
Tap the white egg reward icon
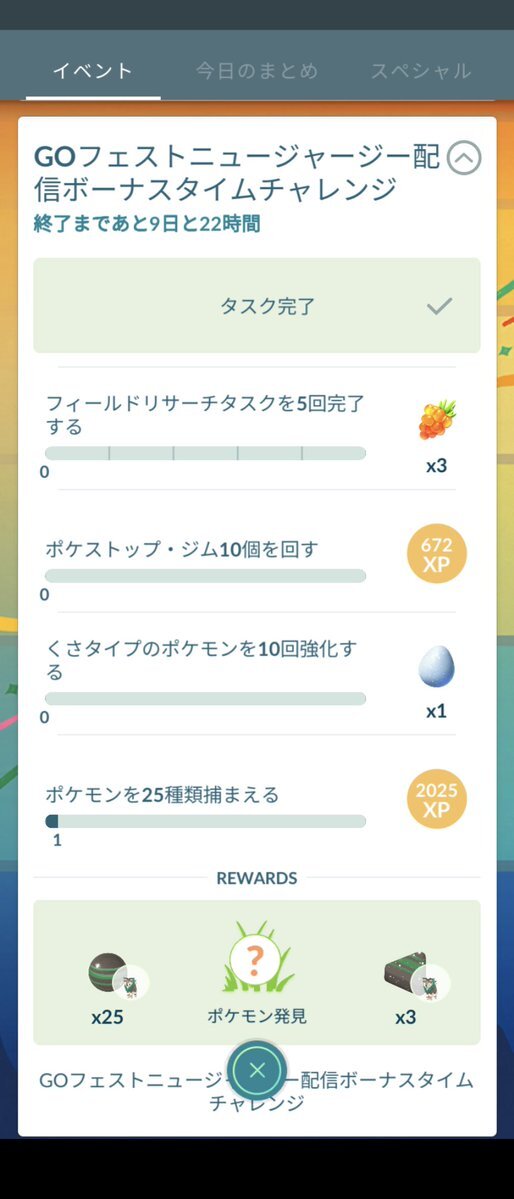pos(436,668)
